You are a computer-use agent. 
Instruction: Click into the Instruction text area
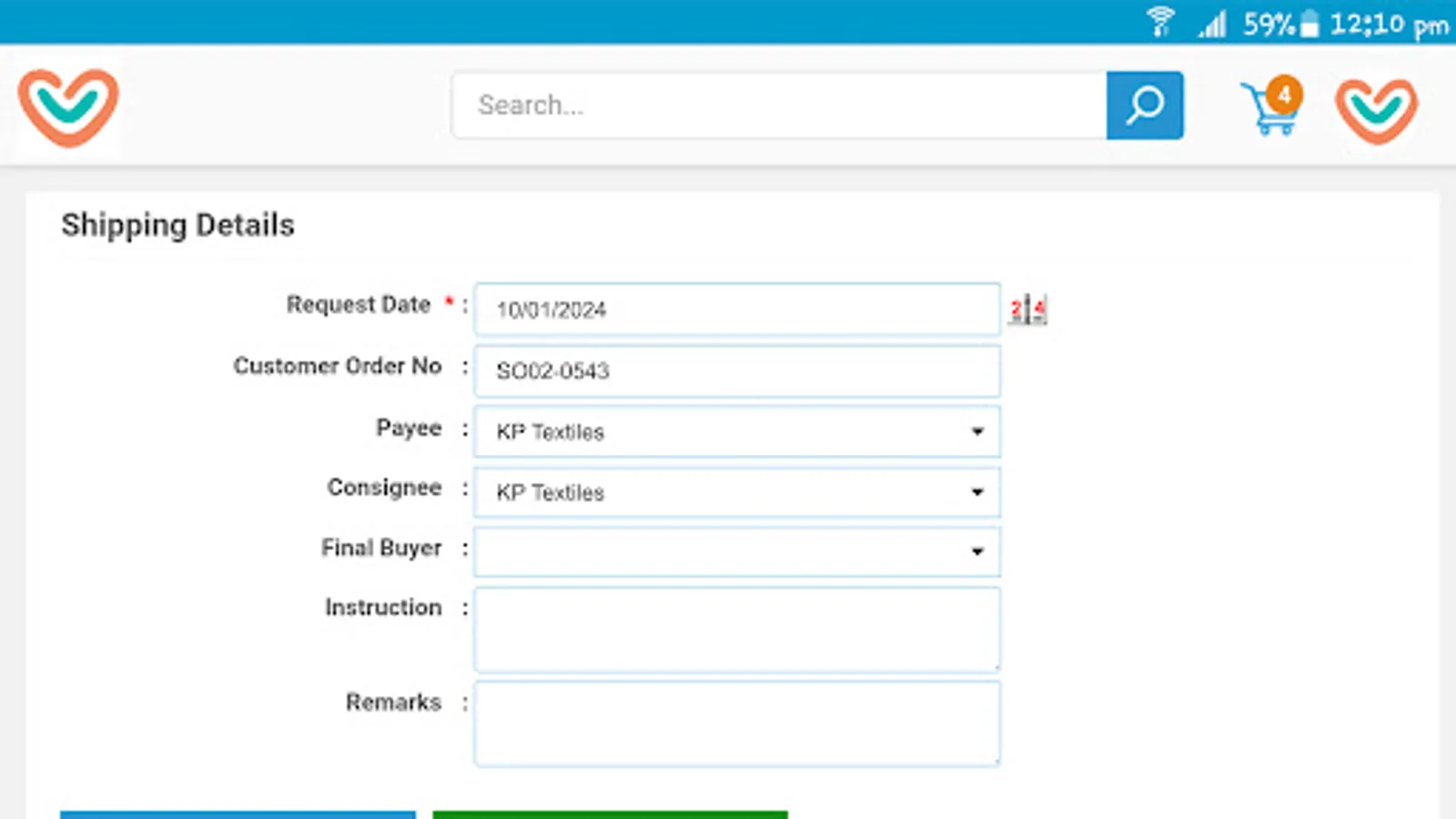(737, 630)
